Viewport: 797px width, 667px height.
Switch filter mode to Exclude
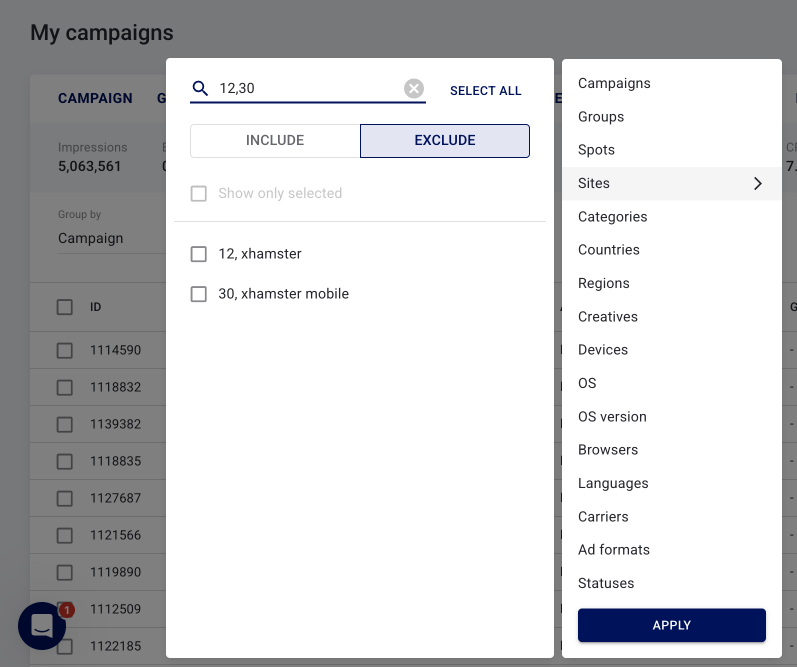pos(444,141)
